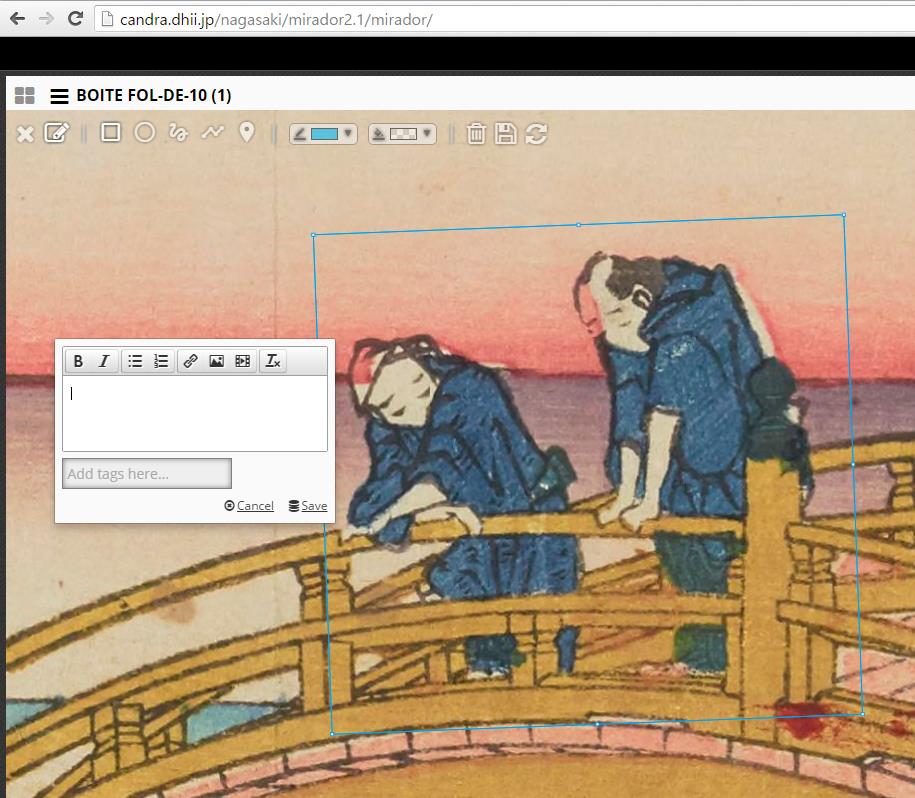The height and width of the screenshot is (798, 915).
Task: Click the bottom edge midpoint handle of rectangle
Action: pyautogui.click(x=597, y=724)
